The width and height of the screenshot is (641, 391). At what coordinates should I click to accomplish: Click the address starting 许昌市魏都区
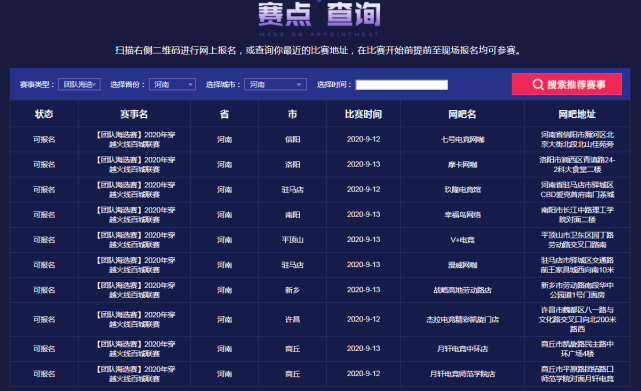[577, 319]
